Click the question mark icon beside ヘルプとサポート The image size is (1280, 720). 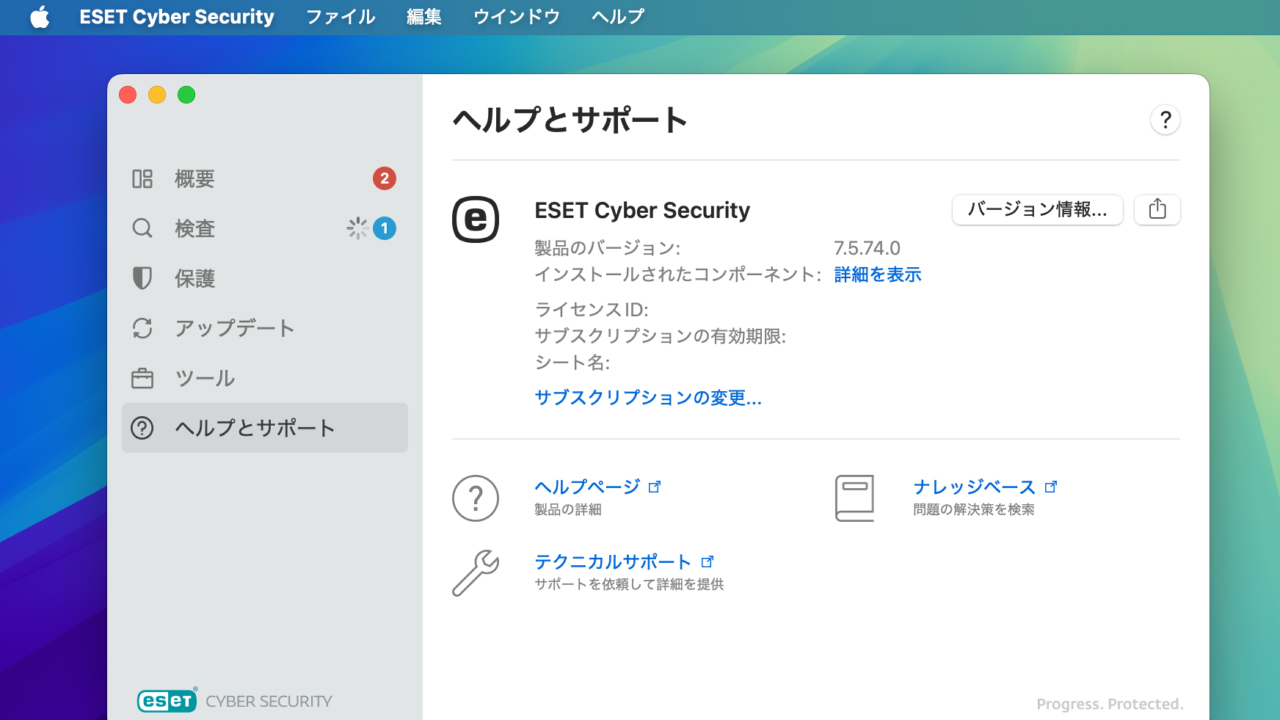coord(142,428)
